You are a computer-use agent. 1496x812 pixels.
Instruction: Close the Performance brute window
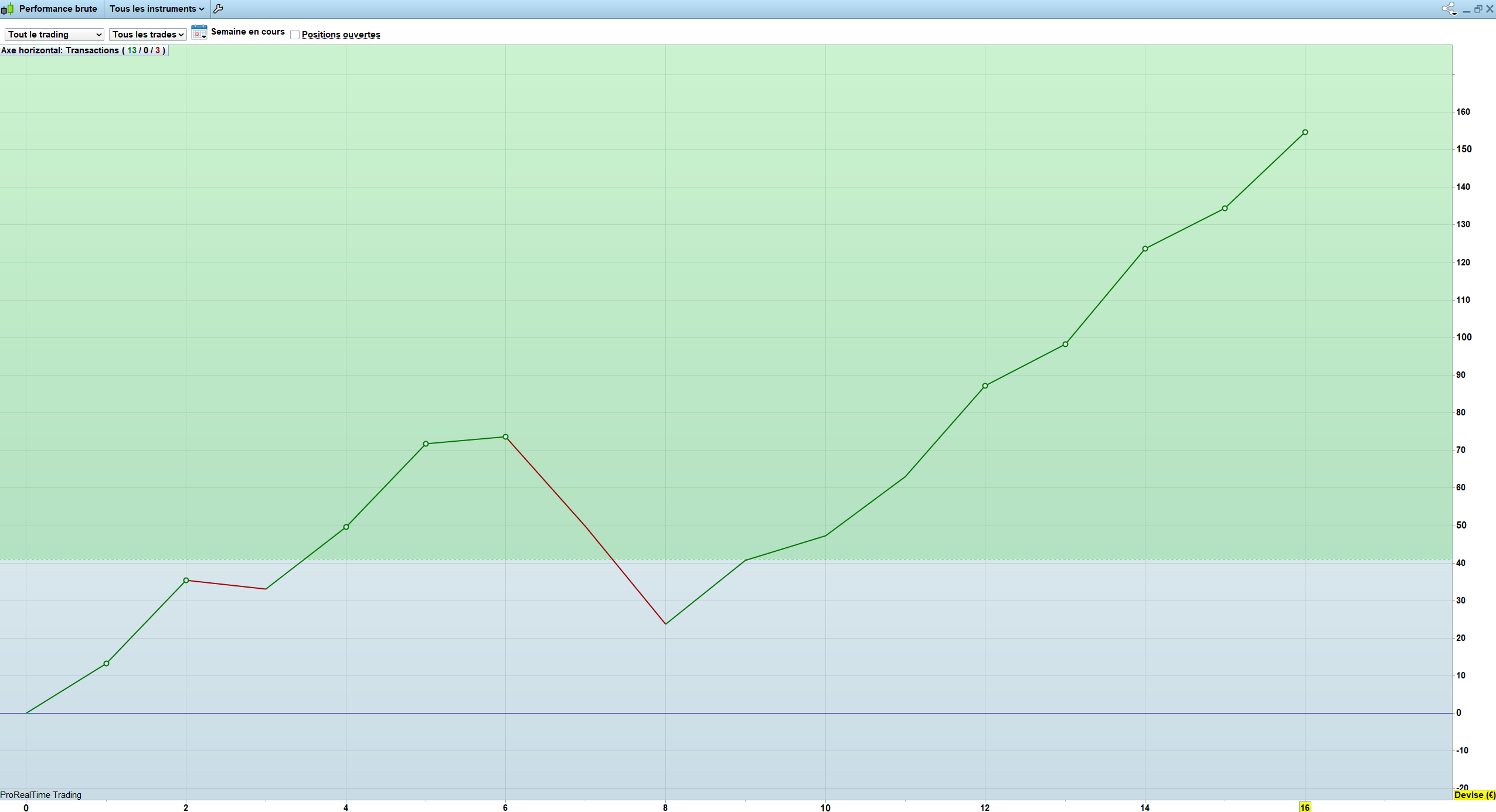click(1490, 9)
